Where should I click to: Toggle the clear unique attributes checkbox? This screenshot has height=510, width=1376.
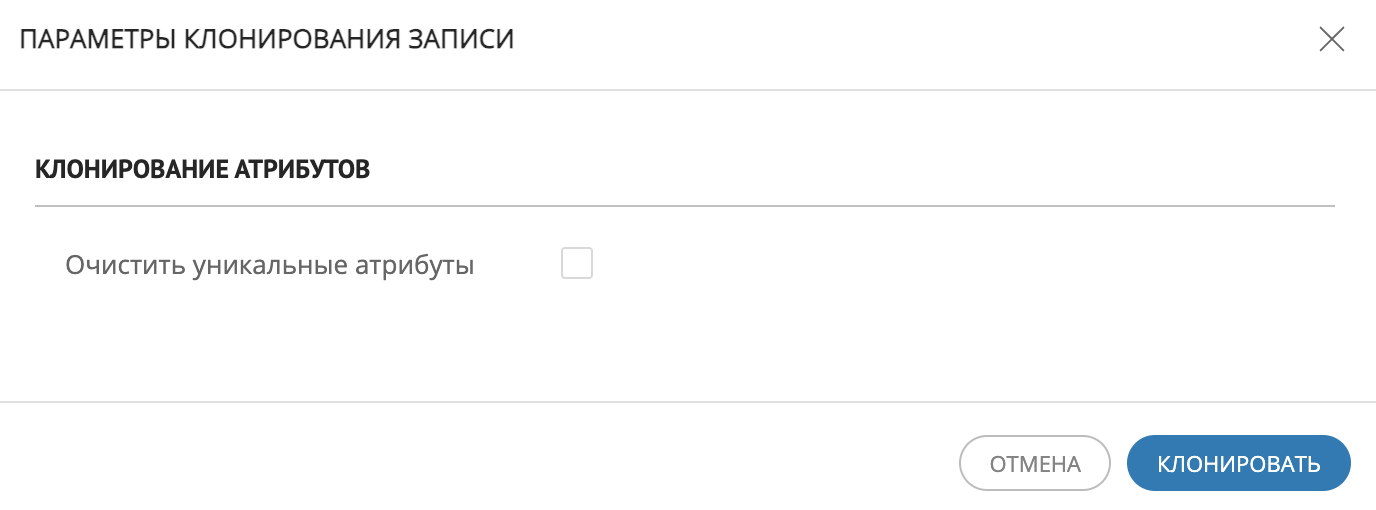coord(577,264)
